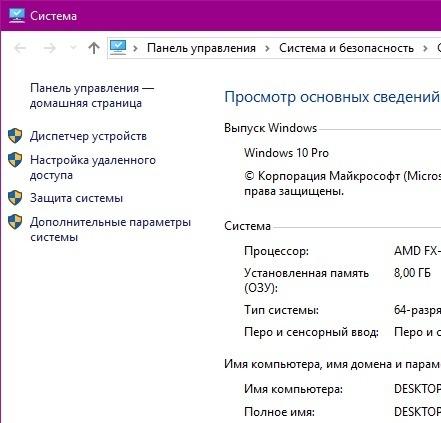Select the DESKTOP value beside Полное имя

(x=417, y=412)
